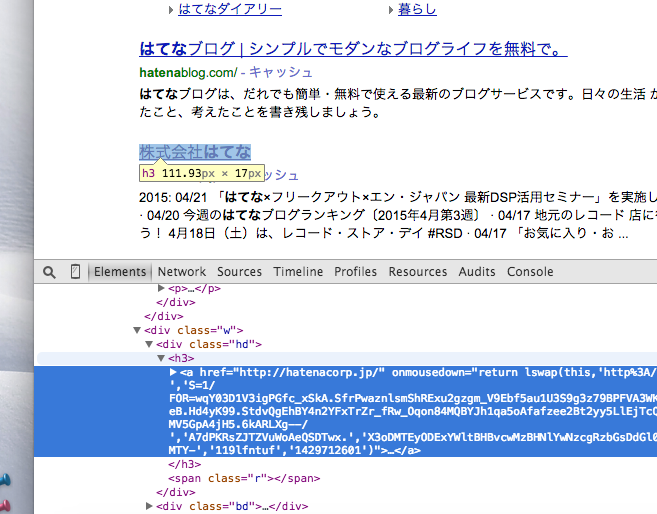Switch to the Timeline tab

pyautogui.click(x=298, y=271)
